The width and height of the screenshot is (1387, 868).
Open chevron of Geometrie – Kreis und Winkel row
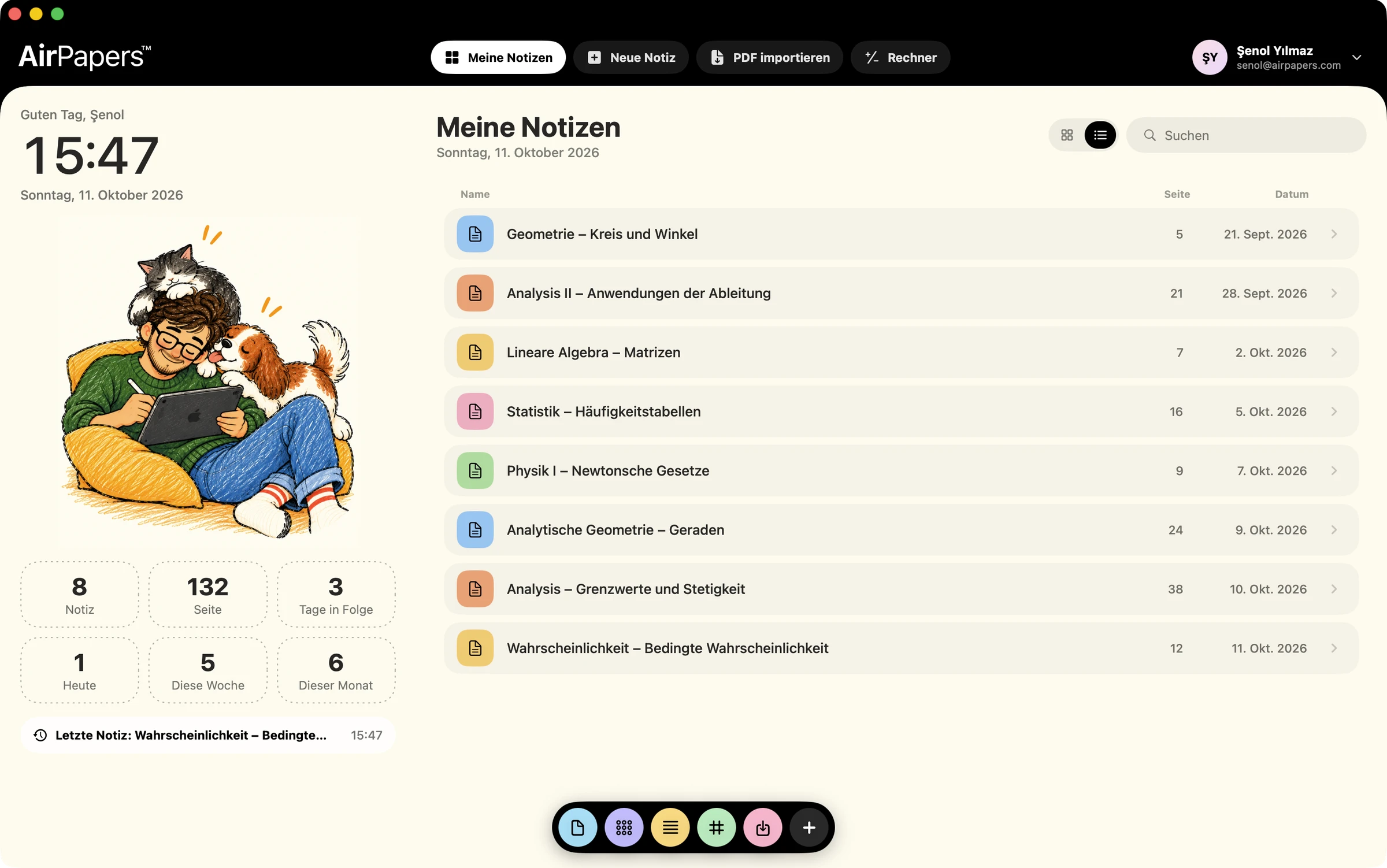pos(1334,234)
